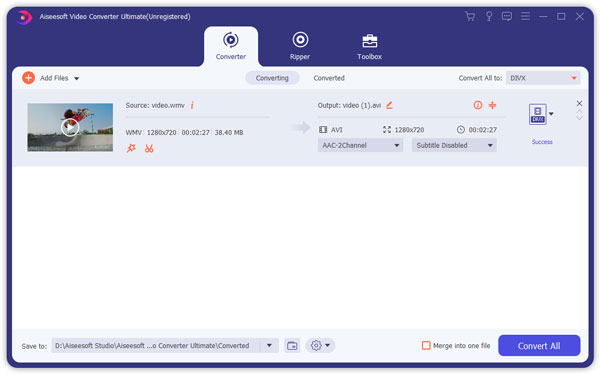Expand the format profile arrow
The height and width of the screenshot is (374, 600).
tap(551, 114)
